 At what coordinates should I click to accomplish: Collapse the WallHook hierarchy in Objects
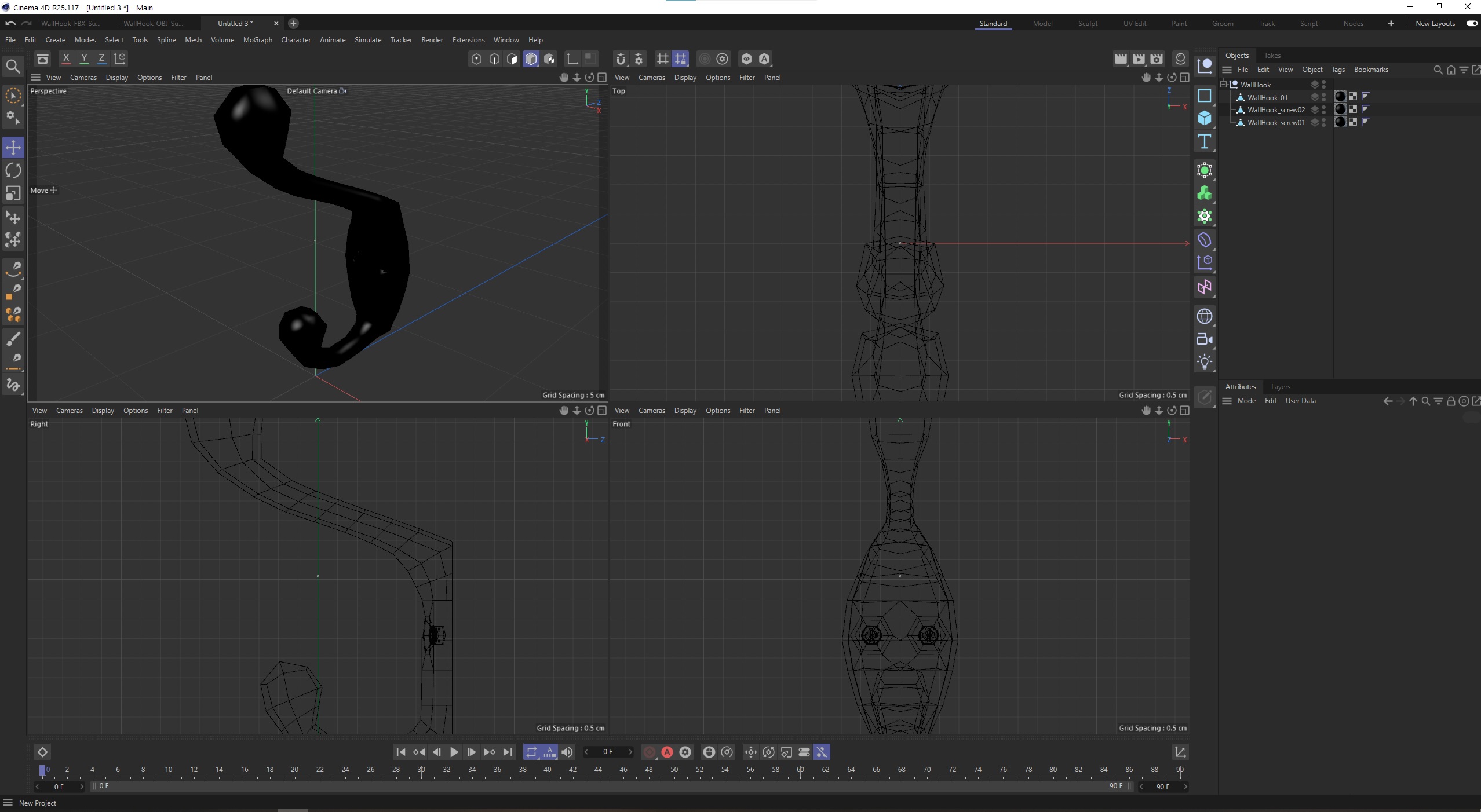[x=1224, y=85]
